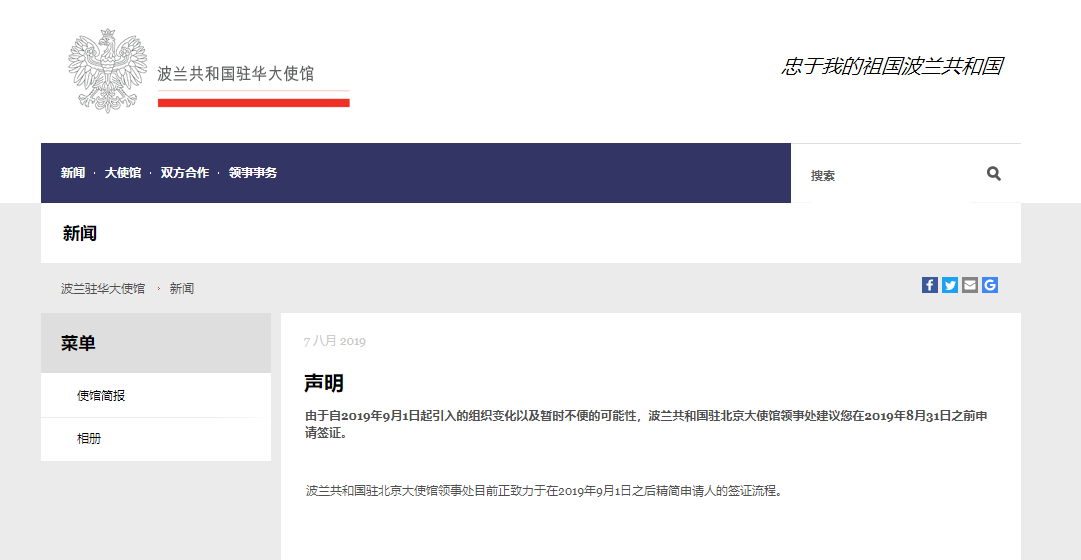This screenshot has height=560, width=1081.
Task: Open the 大使馆 navigation menu item
Action: coord(123,173)
